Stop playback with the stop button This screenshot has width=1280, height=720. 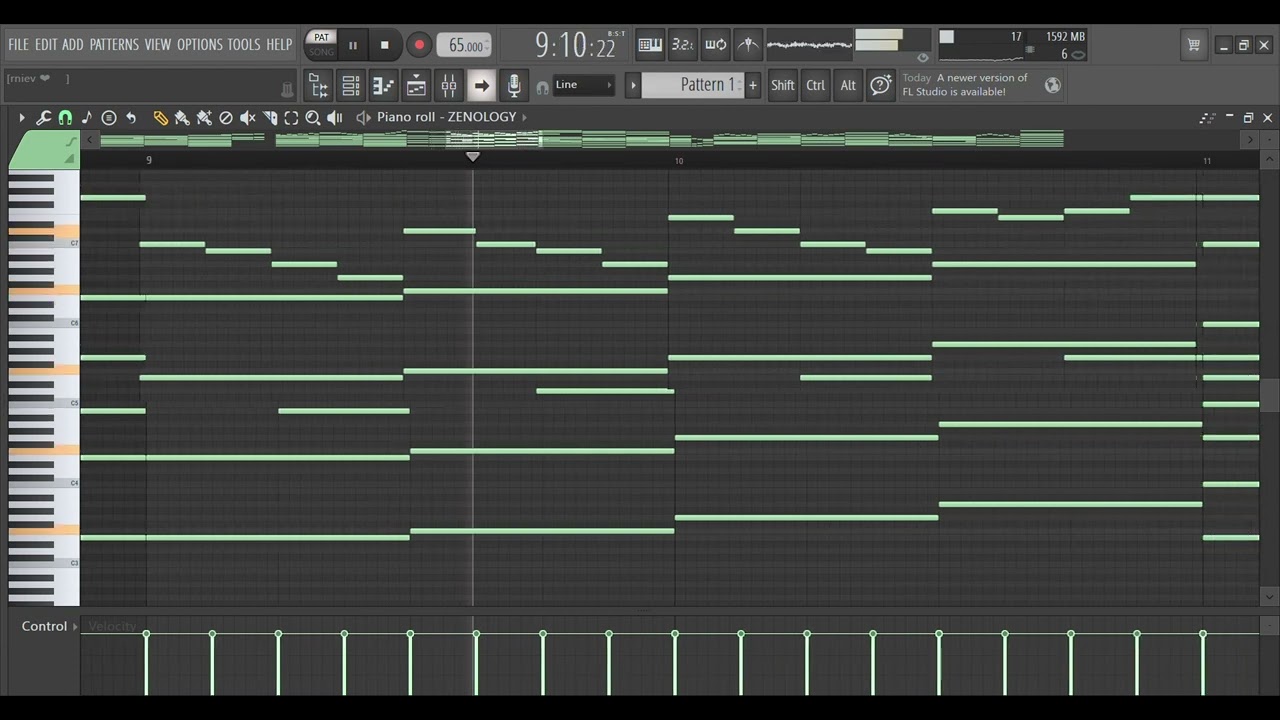[385, 45]
